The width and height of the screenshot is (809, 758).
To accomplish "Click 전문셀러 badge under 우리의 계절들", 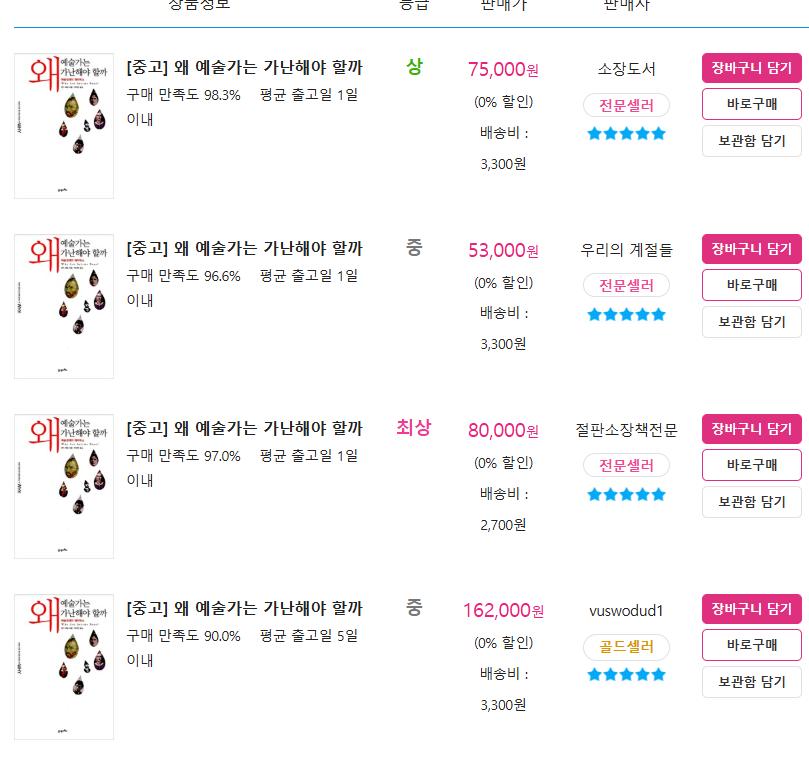I will coord(626,285).
